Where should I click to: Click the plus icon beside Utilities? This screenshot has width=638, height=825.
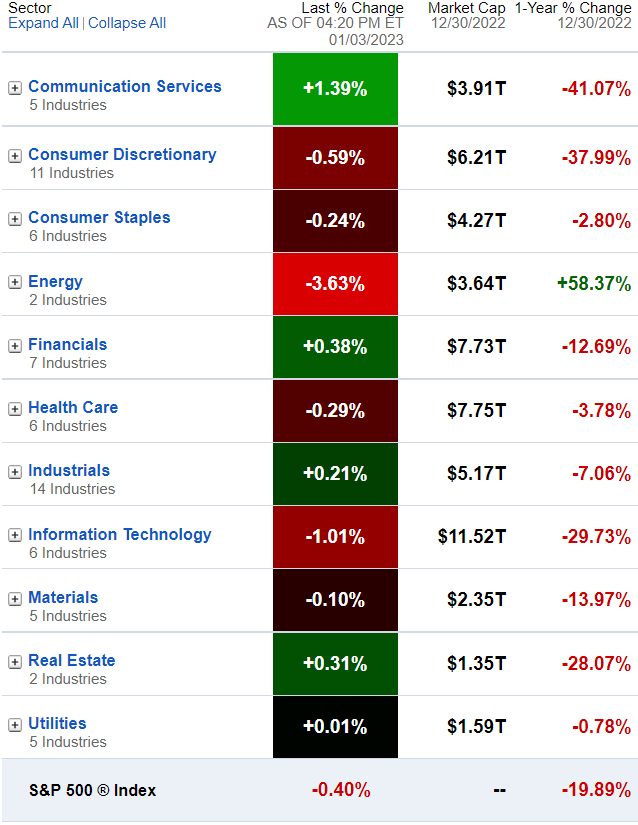(15, 725)
